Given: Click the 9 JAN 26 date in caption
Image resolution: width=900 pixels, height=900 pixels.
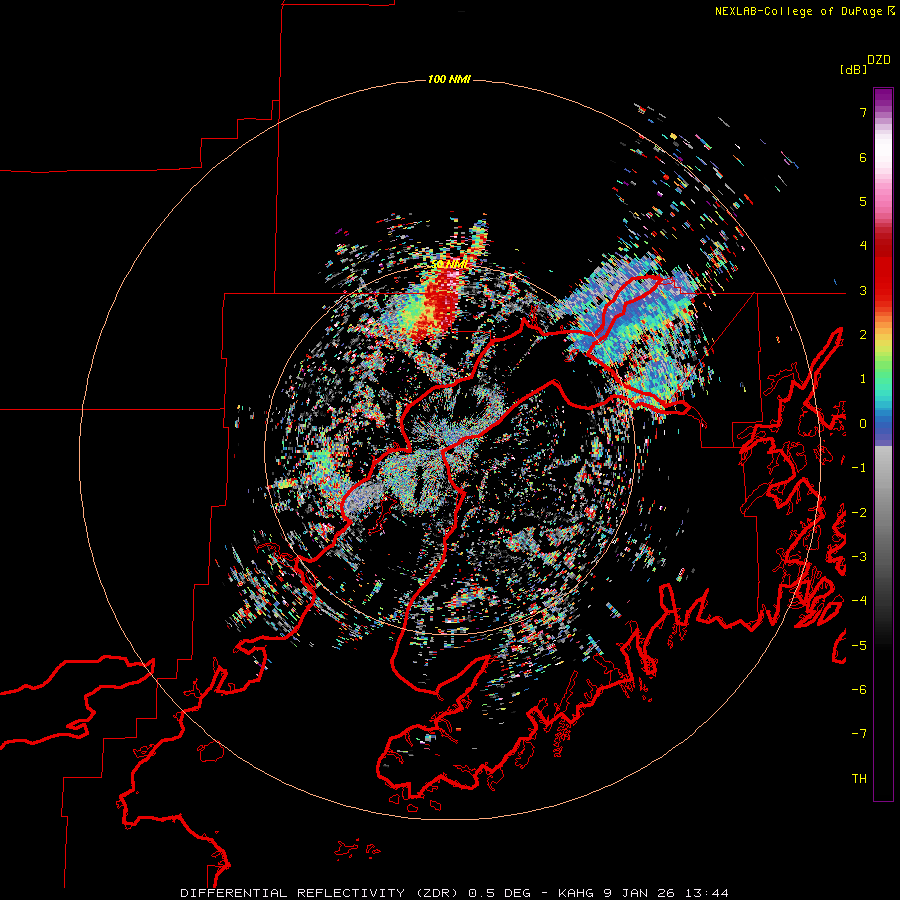Looking at the screenshot, I should point(639,893).
